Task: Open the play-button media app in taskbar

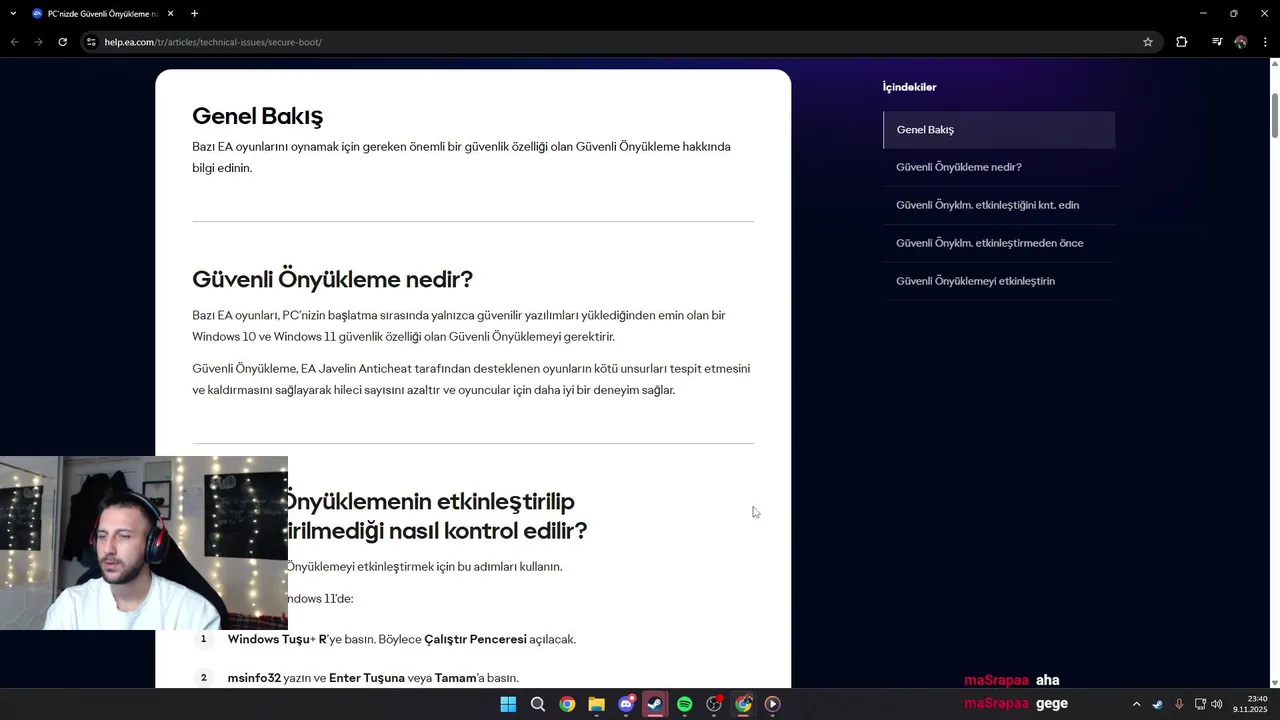Action: click(773, 704)
